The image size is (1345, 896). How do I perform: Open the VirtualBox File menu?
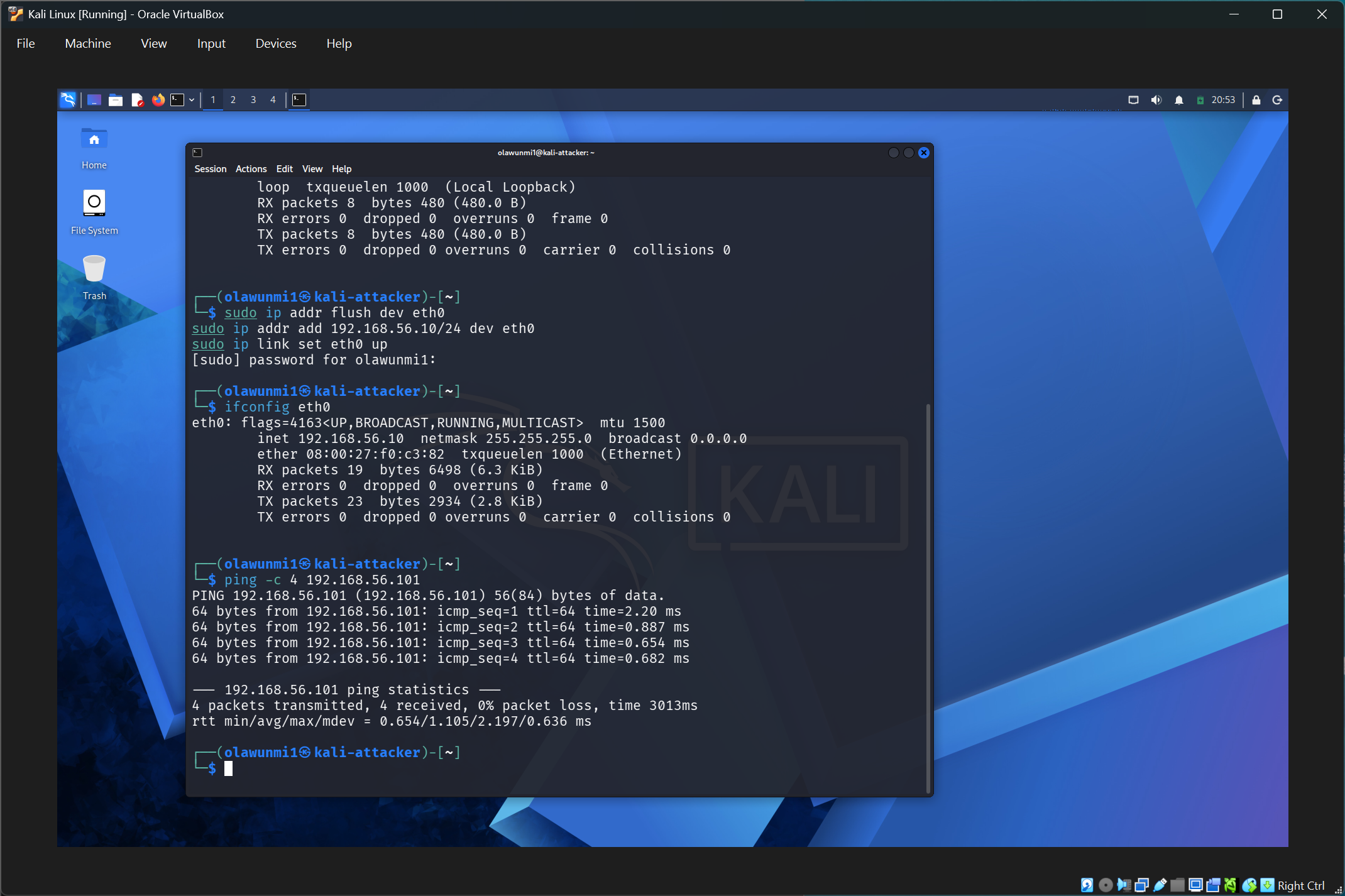click(26, 43)
